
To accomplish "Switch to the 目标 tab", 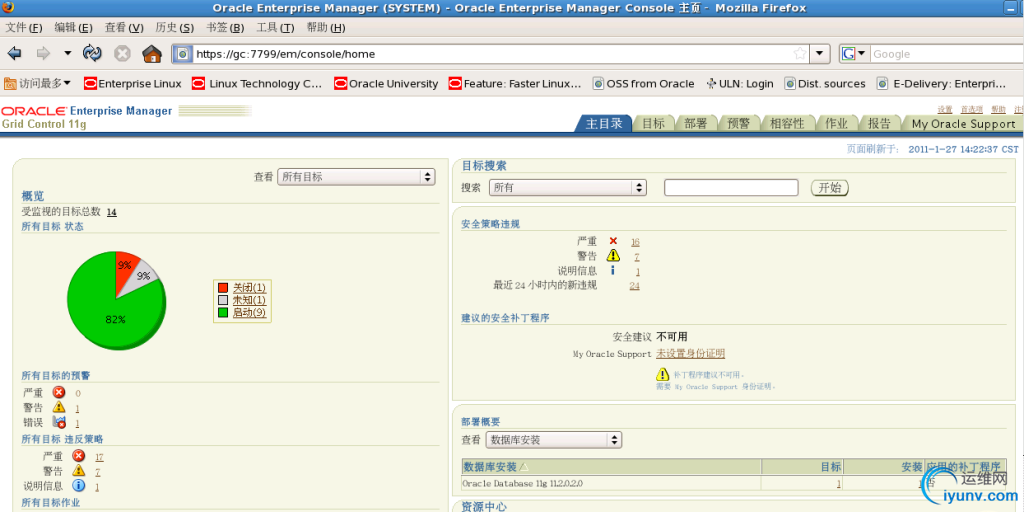I will (x=653, y=123).
